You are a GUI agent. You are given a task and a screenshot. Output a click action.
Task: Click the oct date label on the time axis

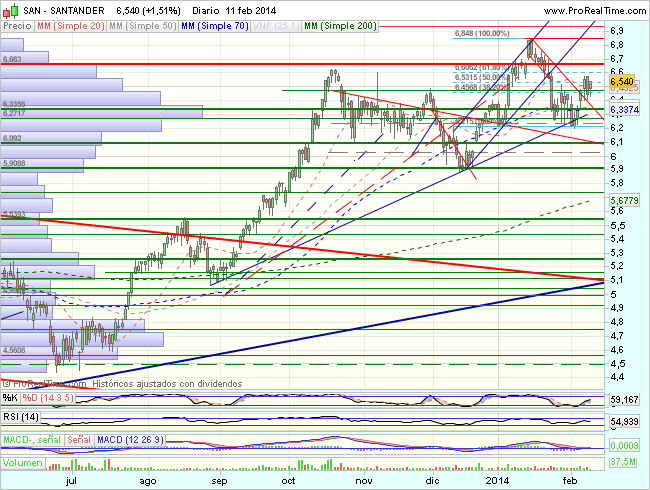[x=288, y=481]
